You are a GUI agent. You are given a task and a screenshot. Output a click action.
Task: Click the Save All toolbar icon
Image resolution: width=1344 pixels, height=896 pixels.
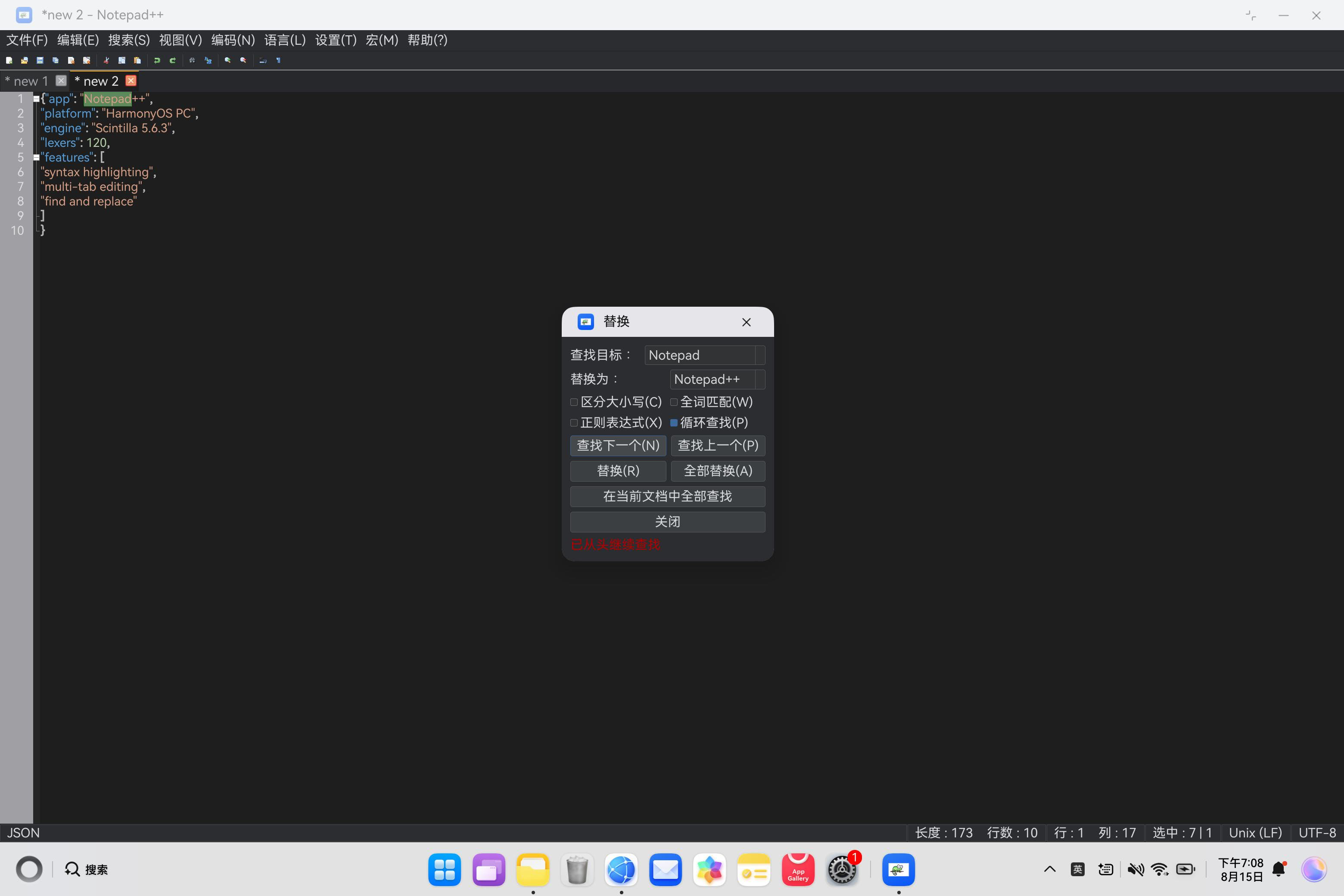[x=56, y=60]
